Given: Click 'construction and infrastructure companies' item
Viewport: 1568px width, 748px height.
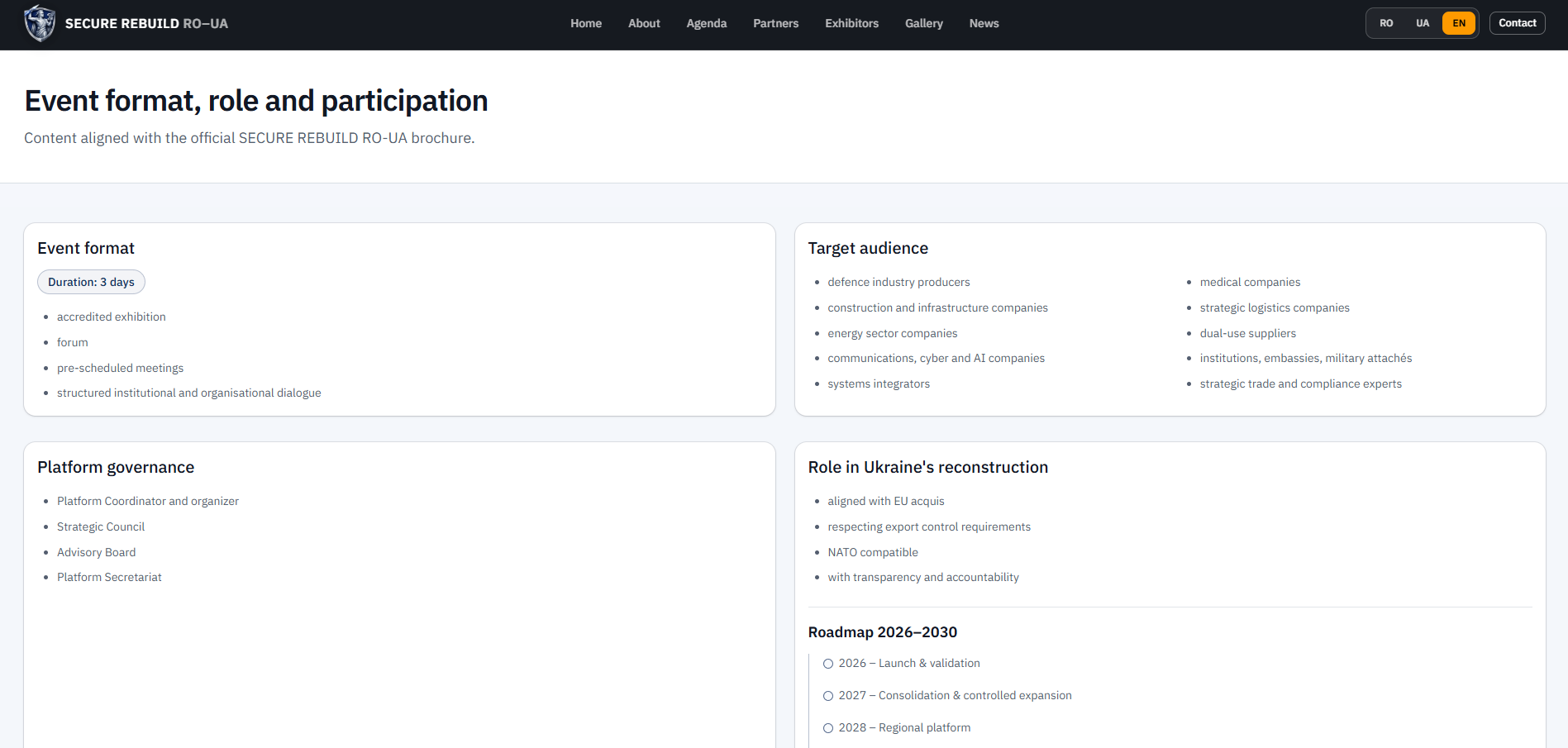Looking at the screenshot, I should (938, 307).
